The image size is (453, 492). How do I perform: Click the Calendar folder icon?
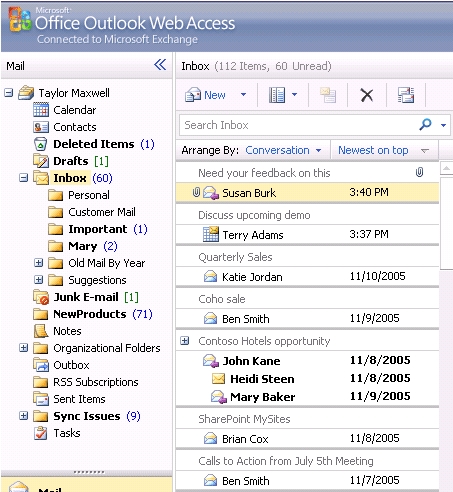point(41,110)
